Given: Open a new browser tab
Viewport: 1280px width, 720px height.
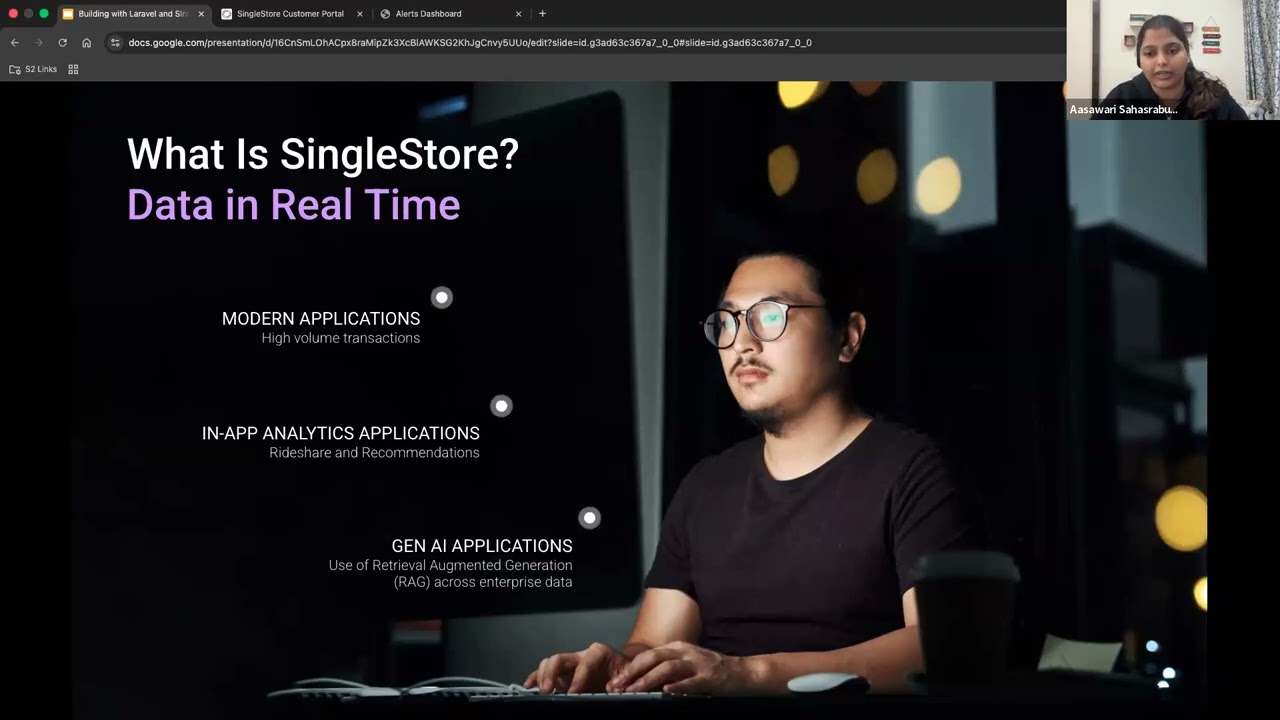Looking at the screenshot, I should pyautogui.click(x=542, y=14).
